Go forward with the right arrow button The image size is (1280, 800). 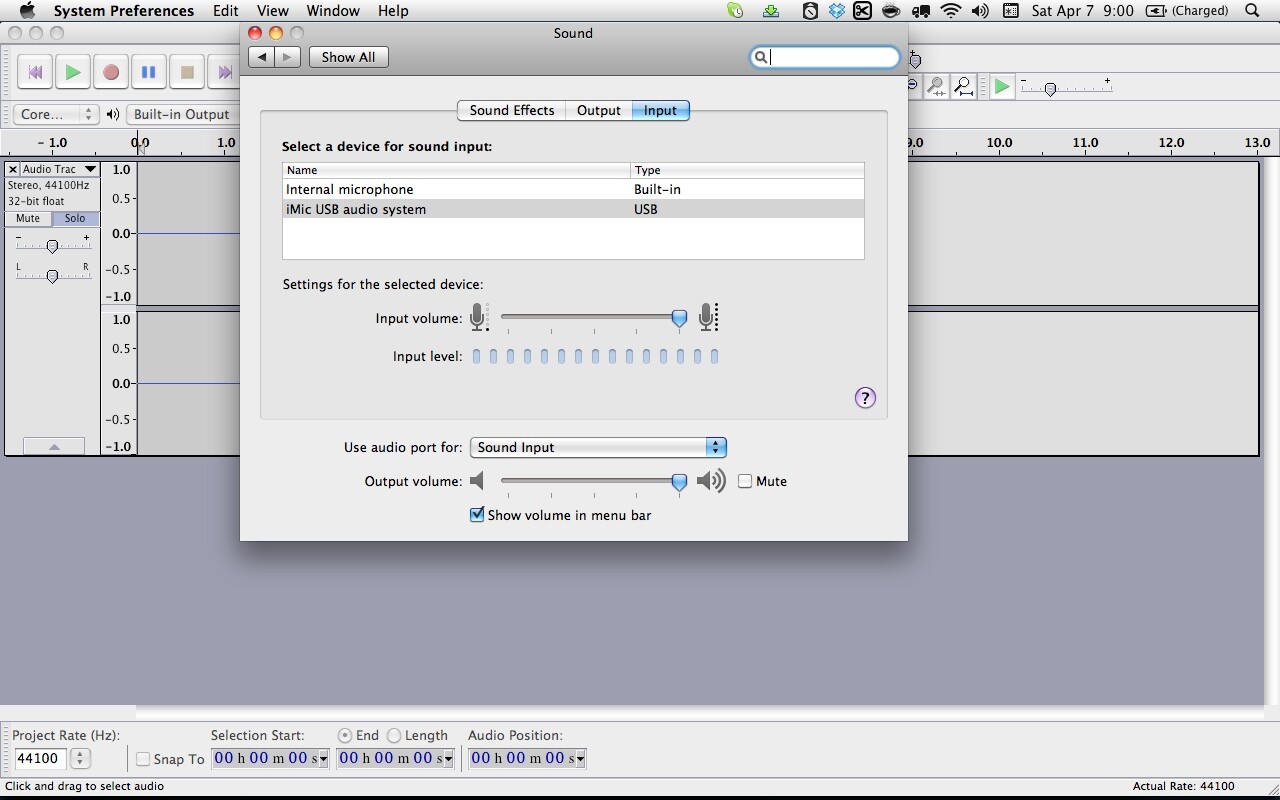[288, 57]
